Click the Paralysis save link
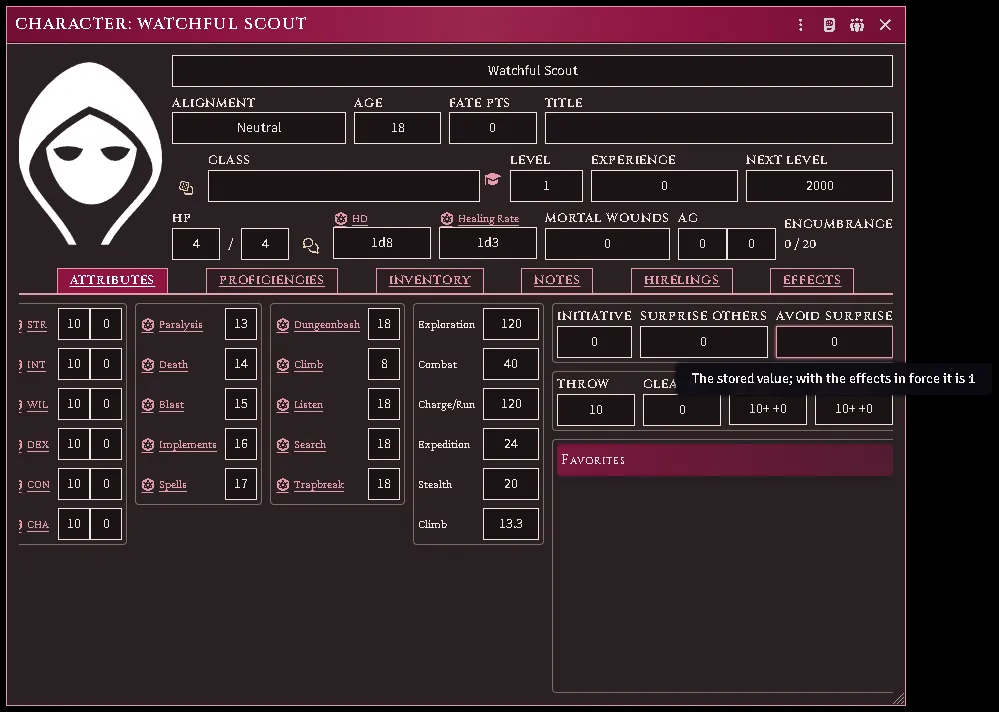Image resolution: width=999 pixels, height=712 pixels. click(181, 325)
